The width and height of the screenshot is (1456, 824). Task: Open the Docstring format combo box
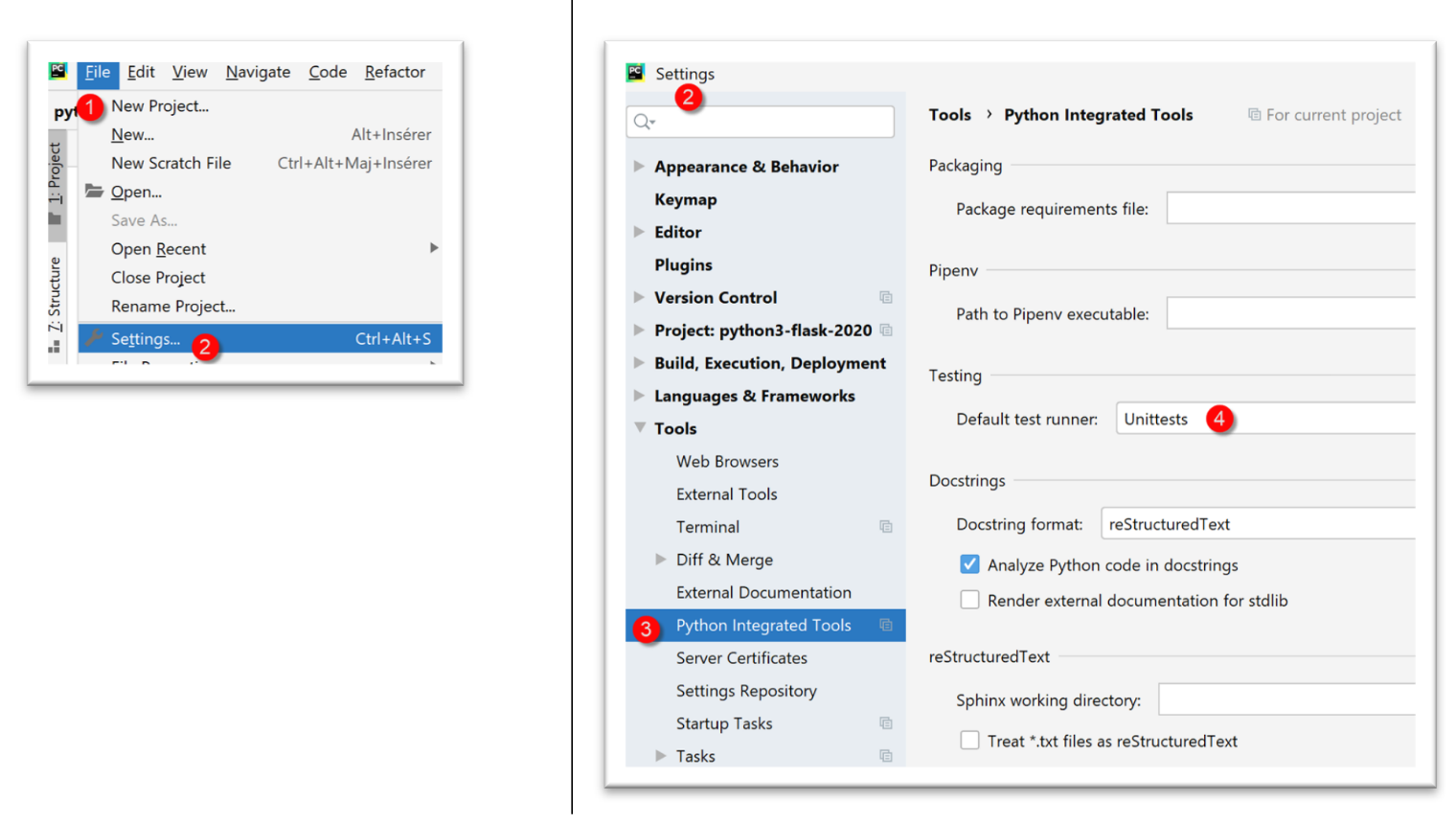1257,524
